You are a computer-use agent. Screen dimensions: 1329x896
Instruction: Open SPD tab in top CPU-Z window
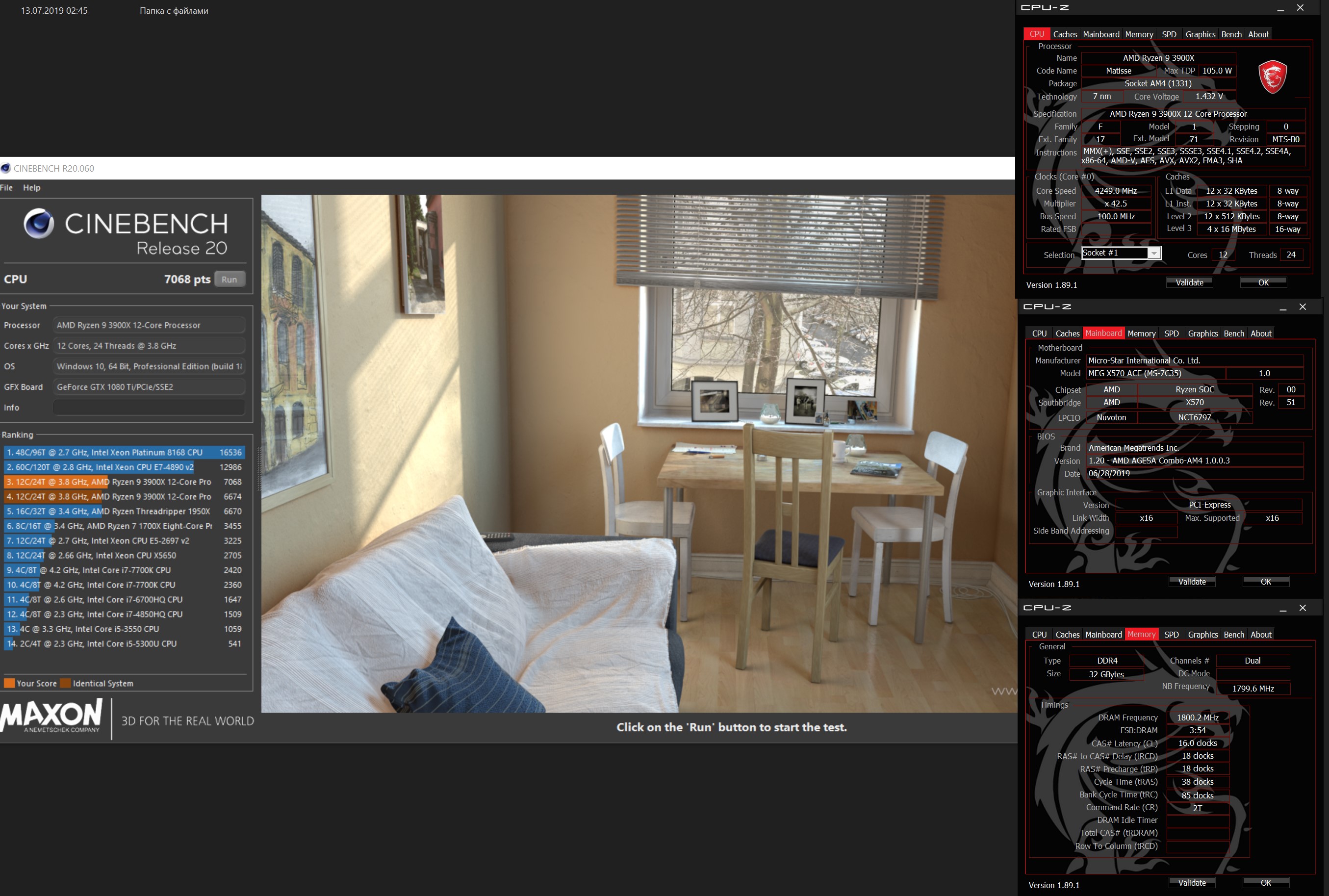tap(1169, 34)
